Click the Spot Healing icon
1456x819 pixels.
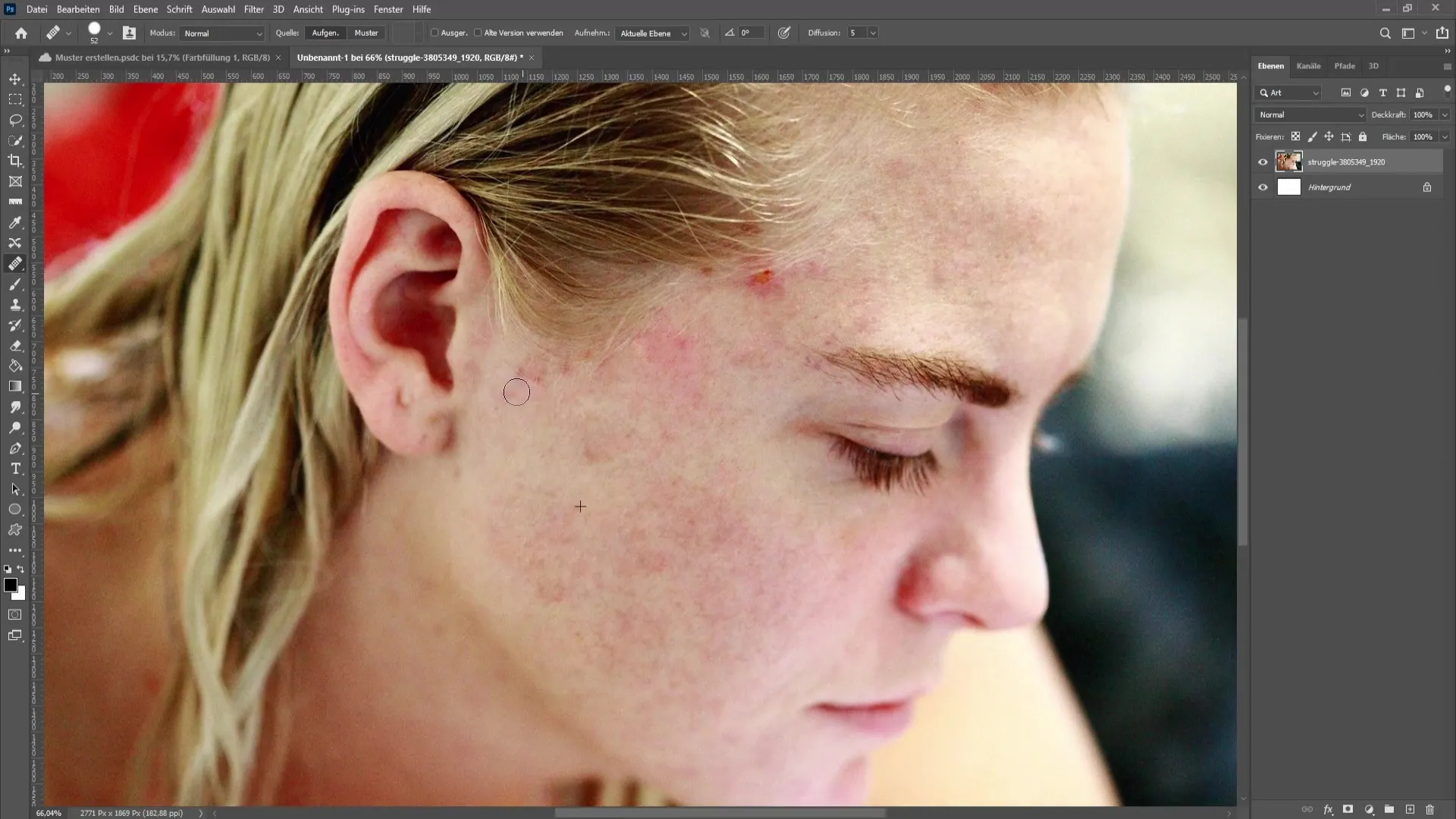[x=15, y=263]
